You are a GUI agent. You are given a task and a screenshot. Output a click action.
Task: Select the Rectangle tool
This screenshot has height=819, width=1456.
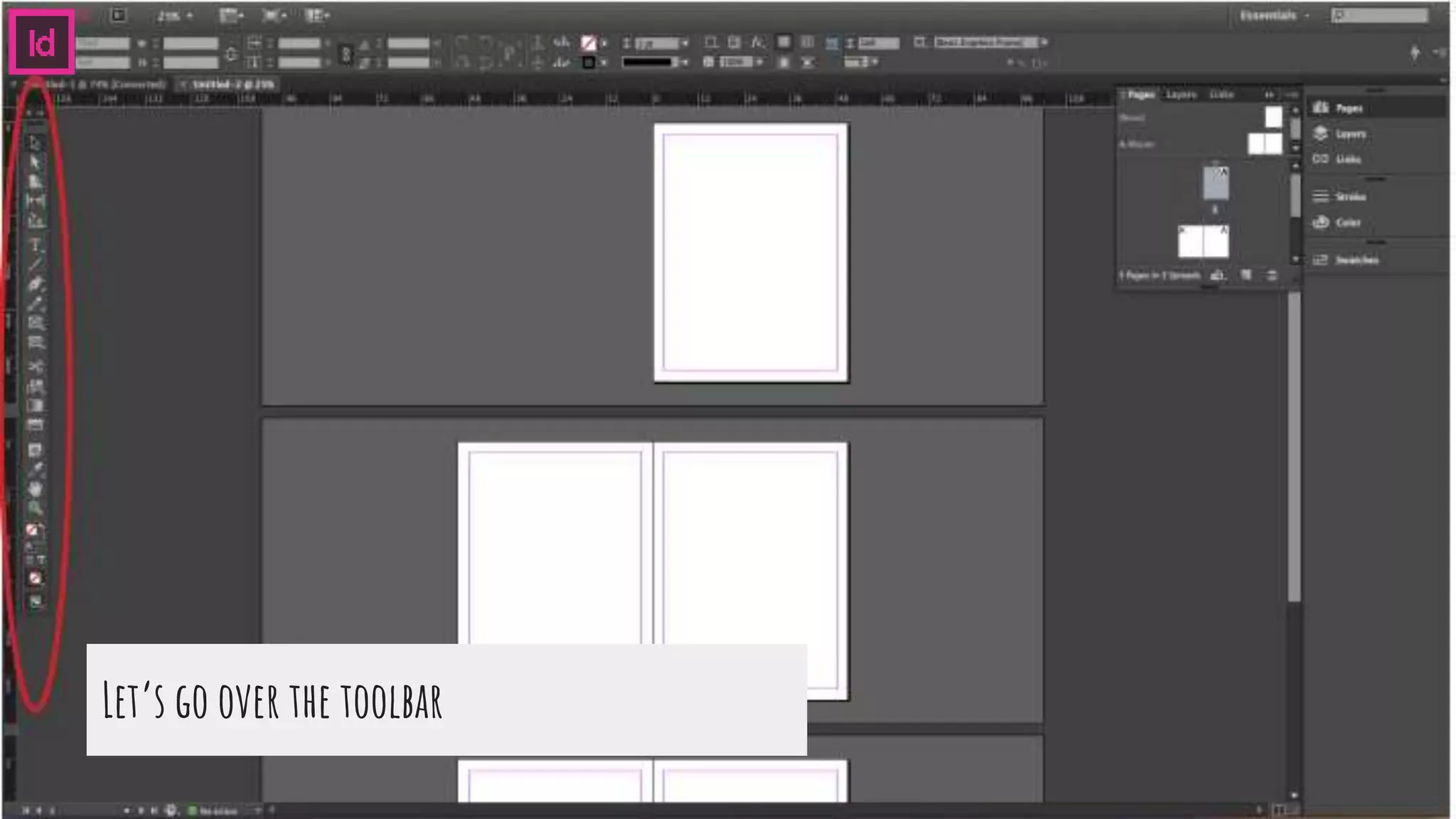[x=35, y=343]
